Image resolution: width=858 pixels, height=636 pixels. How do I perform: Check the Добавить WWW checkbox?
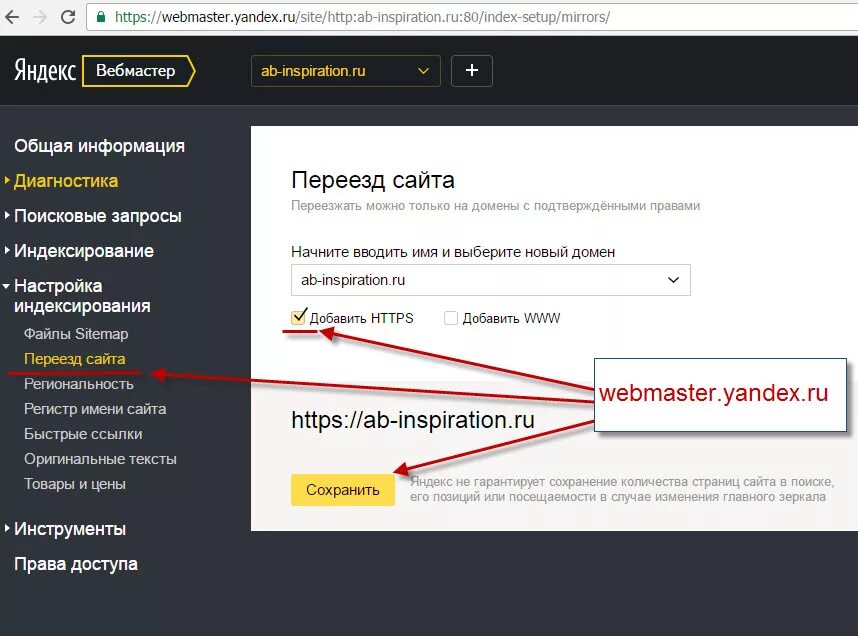451,318
